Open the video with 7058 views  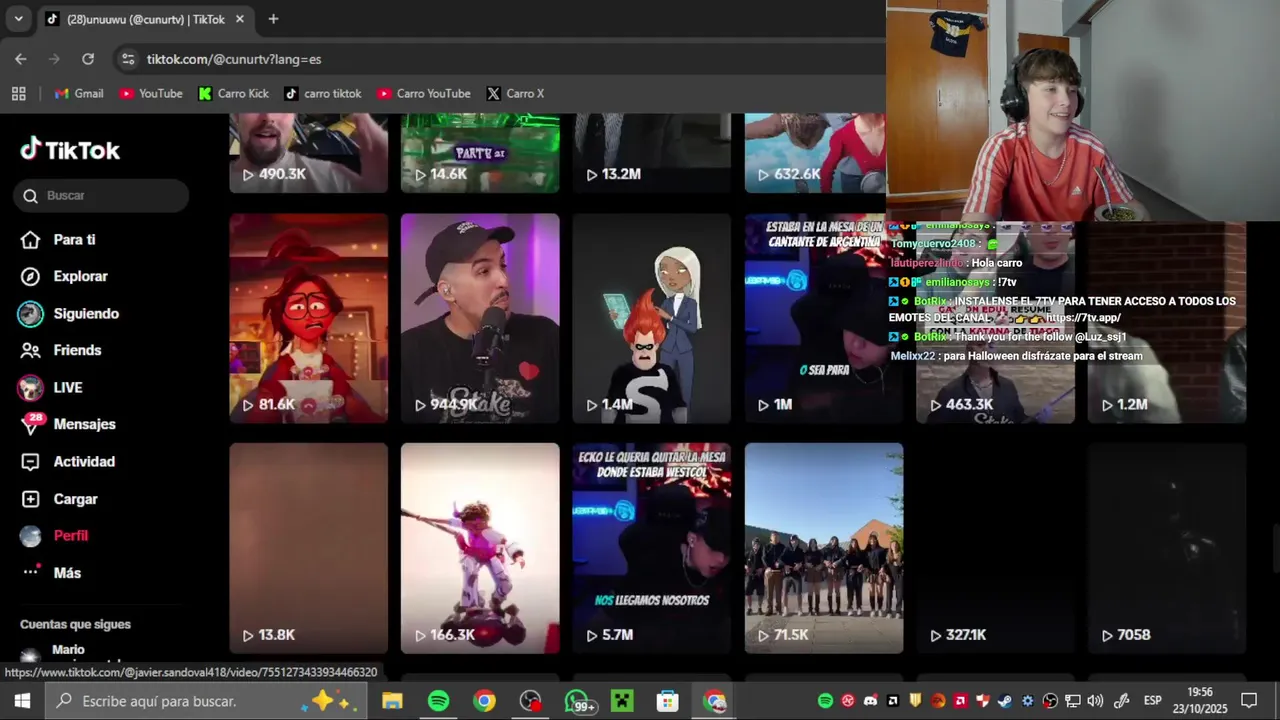coord(1167,548)
